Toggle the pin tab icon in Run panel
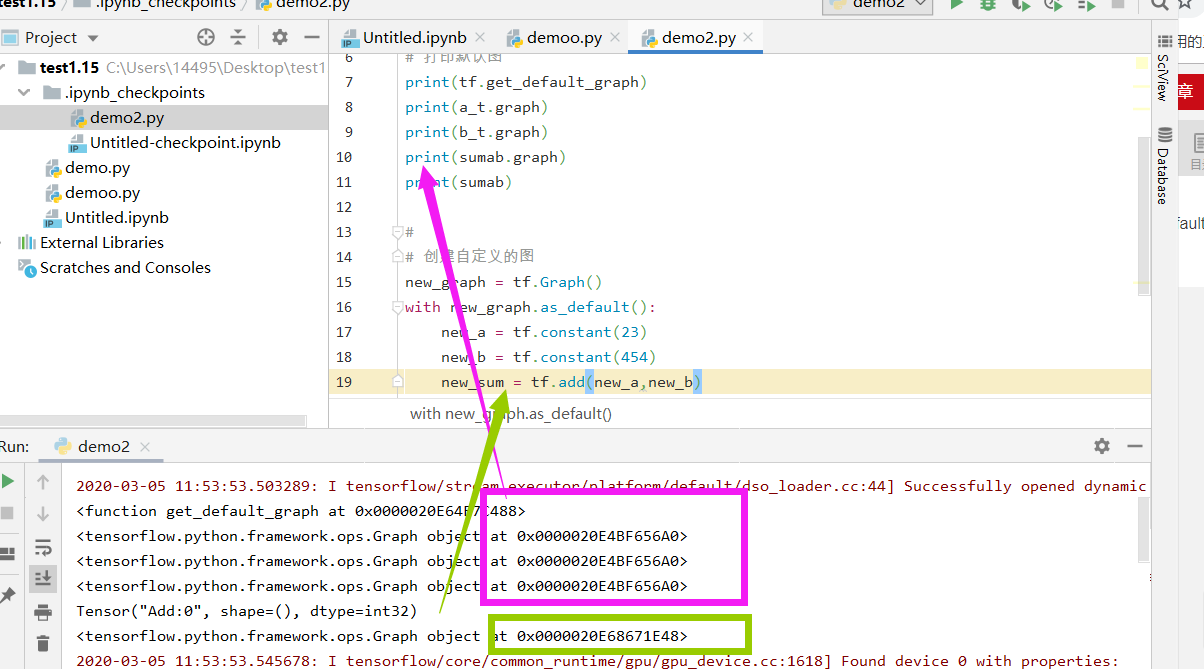 [8, 595]
